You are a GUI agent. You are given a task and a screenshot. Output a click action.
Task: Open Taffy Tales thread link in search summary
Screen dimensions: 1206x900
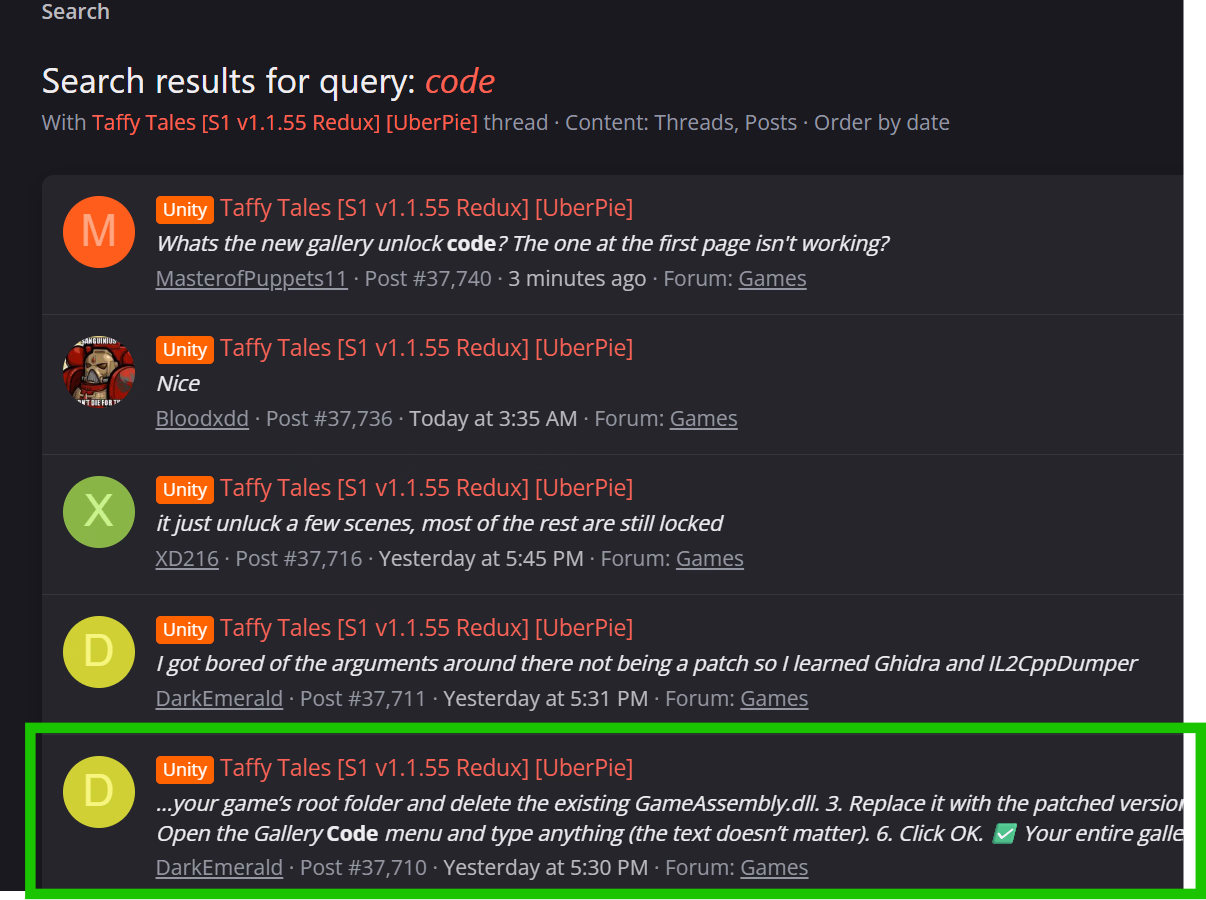pyautogui.click(x=285, y=123)
